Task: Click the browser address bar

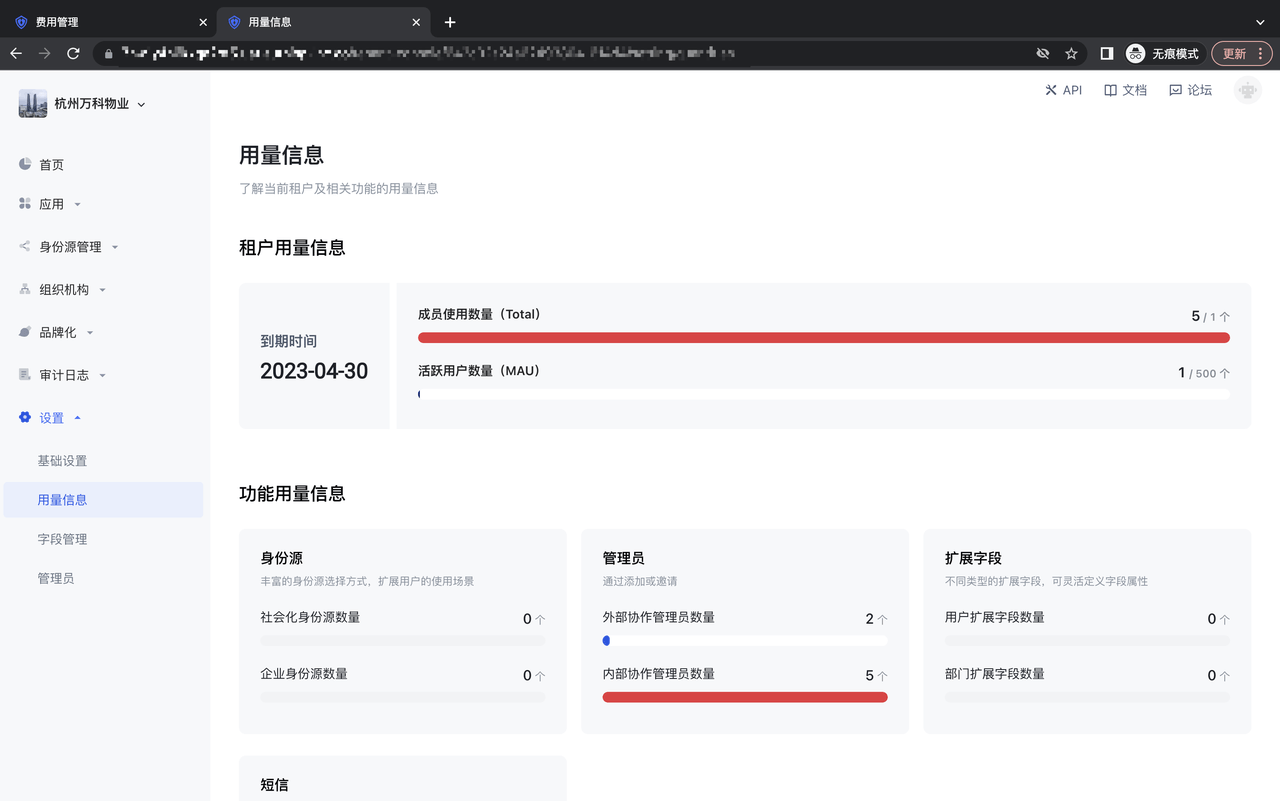Action: tap(570, 54)
